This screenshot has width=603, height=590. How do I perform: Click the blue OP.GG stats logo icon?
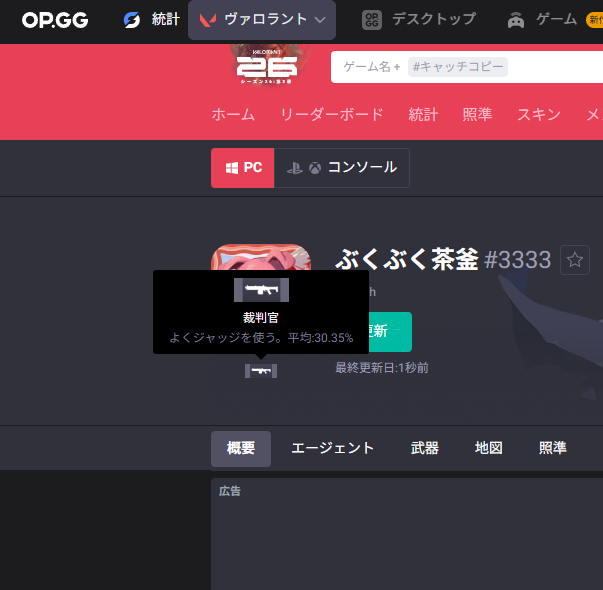[132, 20]
